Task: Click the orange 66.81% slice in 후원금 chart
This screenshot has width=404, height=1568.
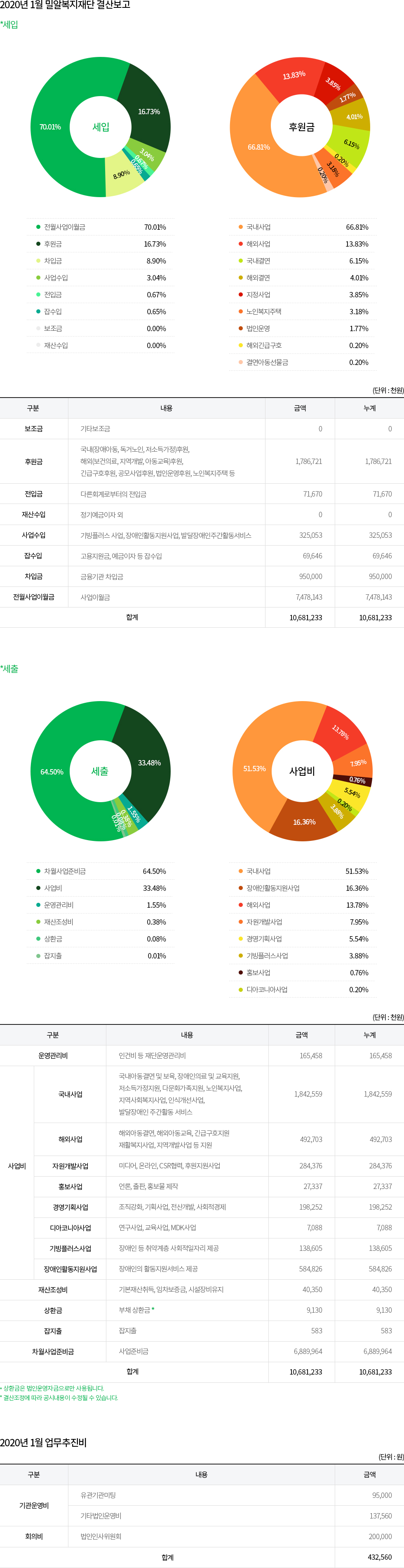Action: pyautogui.click(x=258, y=147)
